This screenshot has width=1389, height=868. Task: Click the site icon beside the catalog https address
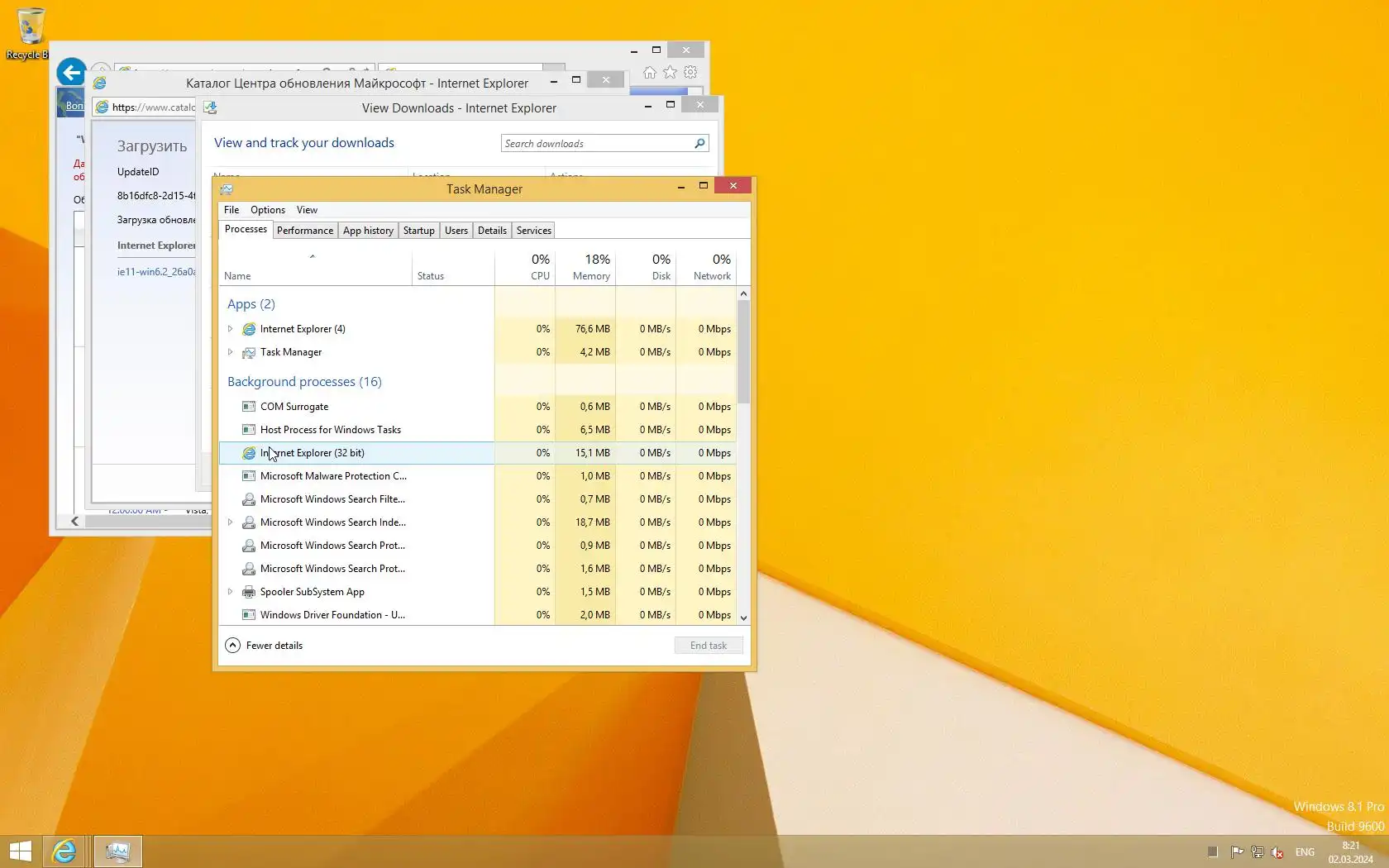(103, 107)
